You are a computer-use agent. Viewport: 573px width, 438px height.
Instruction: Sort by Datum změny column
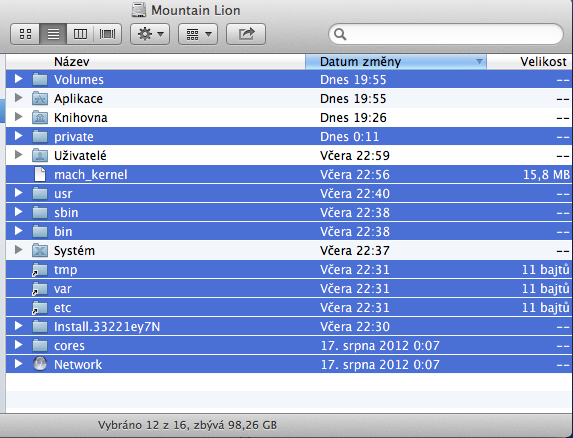pos(396,61)
